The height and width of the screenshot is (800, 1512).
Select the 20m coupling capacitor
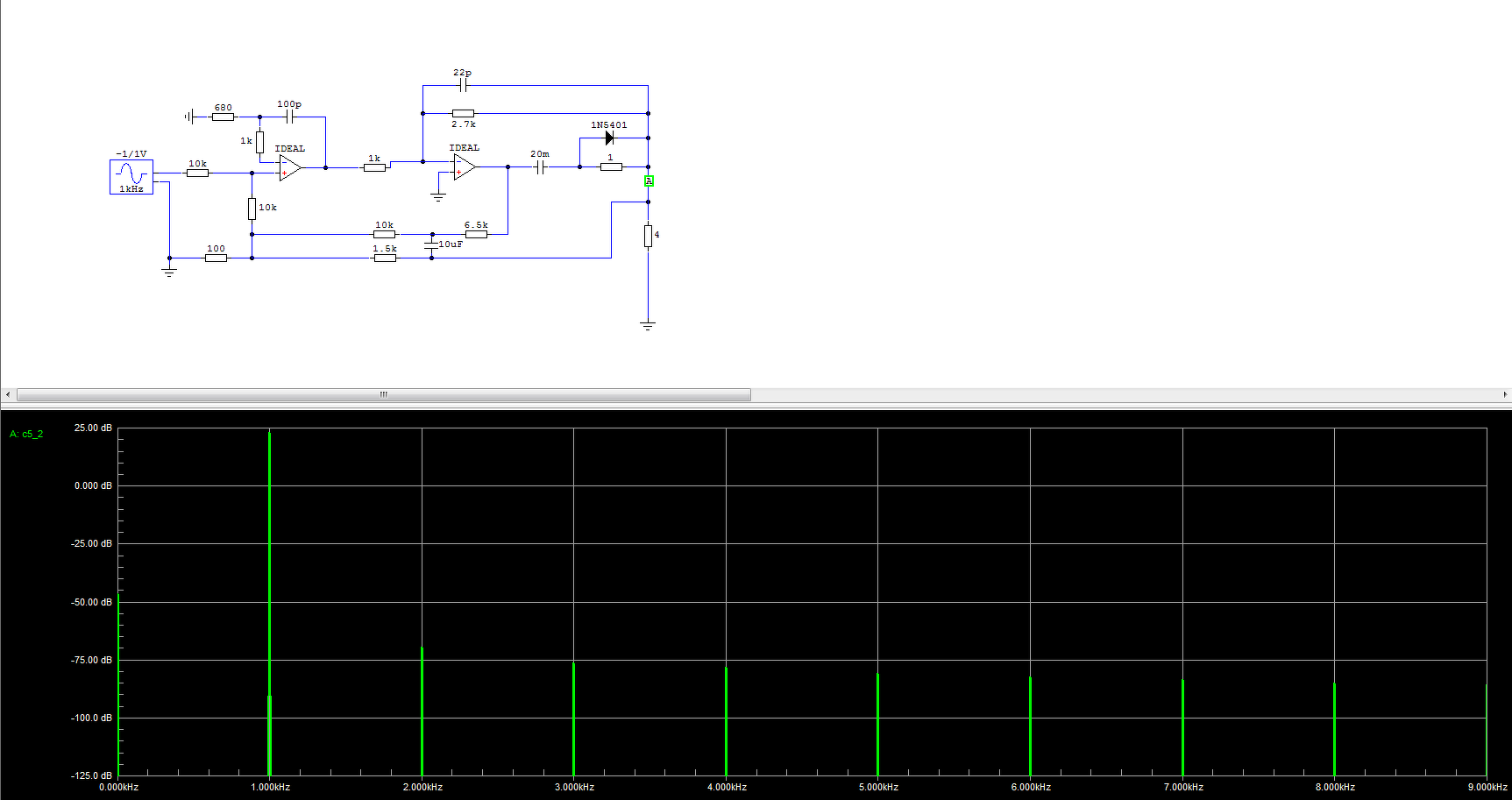click(x=541, y=166)
